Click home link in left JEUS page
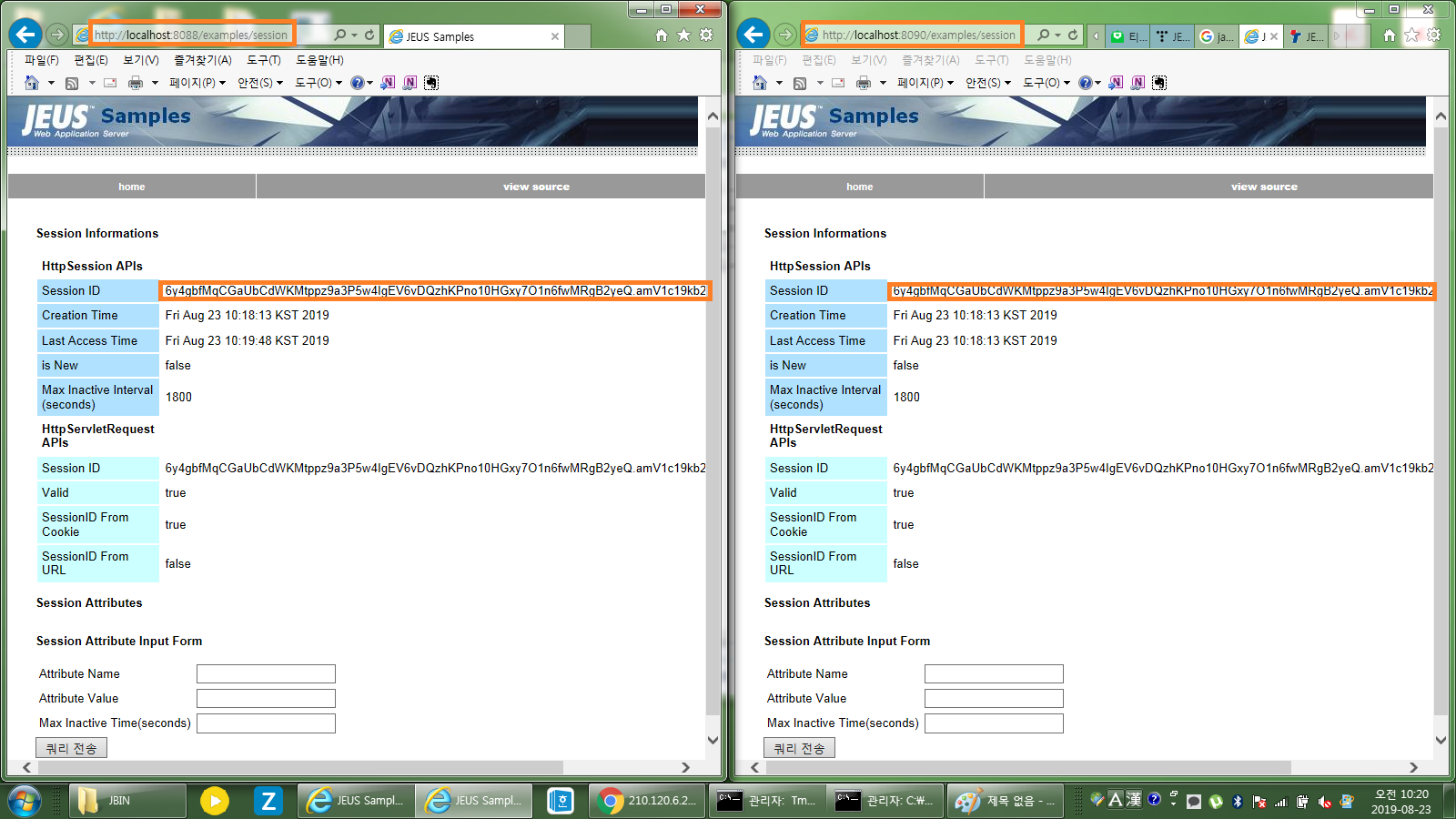The image size is (1456, 819). coord(132,187)
